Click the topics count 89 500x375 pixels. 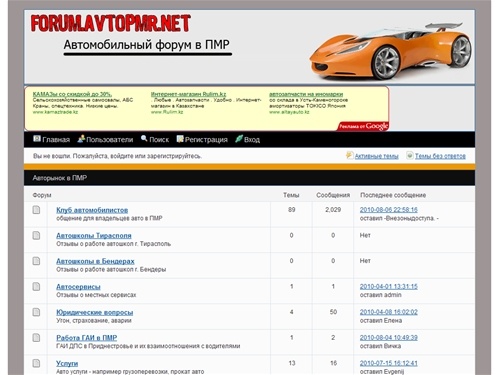click(292, 210)
